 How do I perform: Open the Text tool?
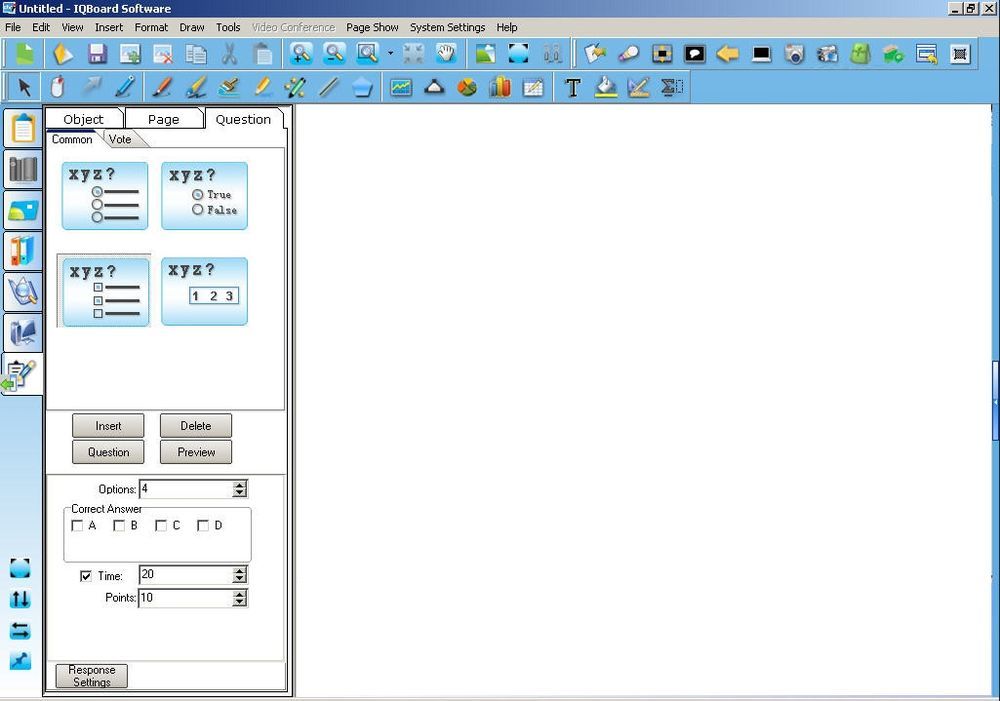coord(573,87)
